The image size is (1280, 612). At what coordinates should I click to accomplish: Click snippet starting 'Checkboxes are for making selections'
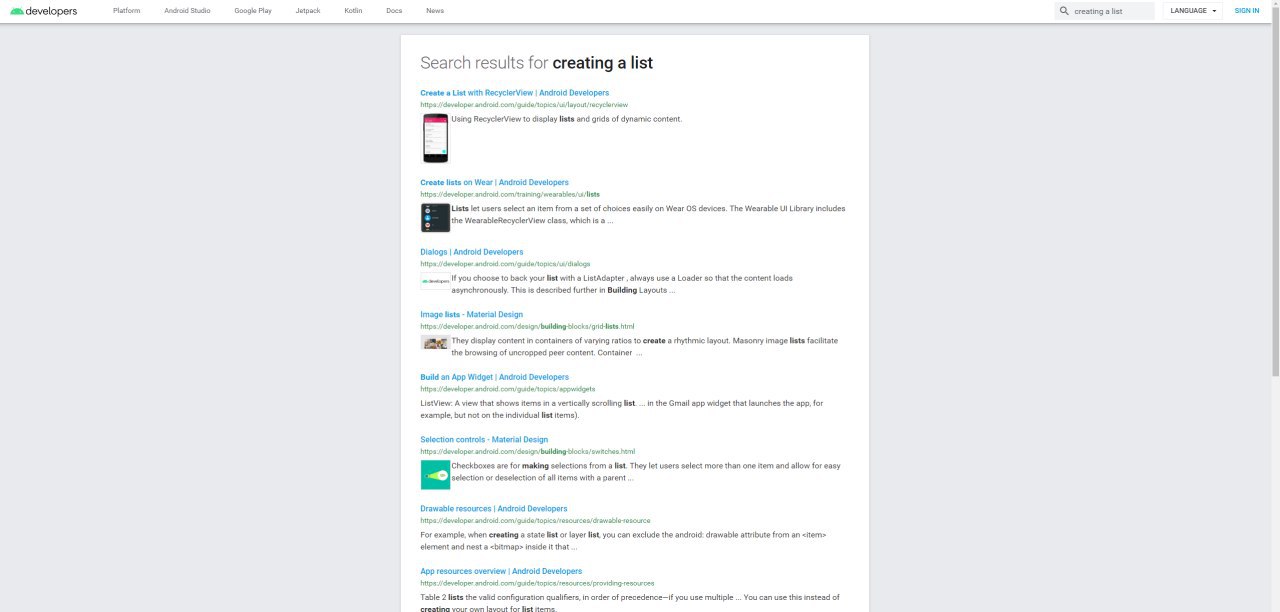[x=646, y=472]
